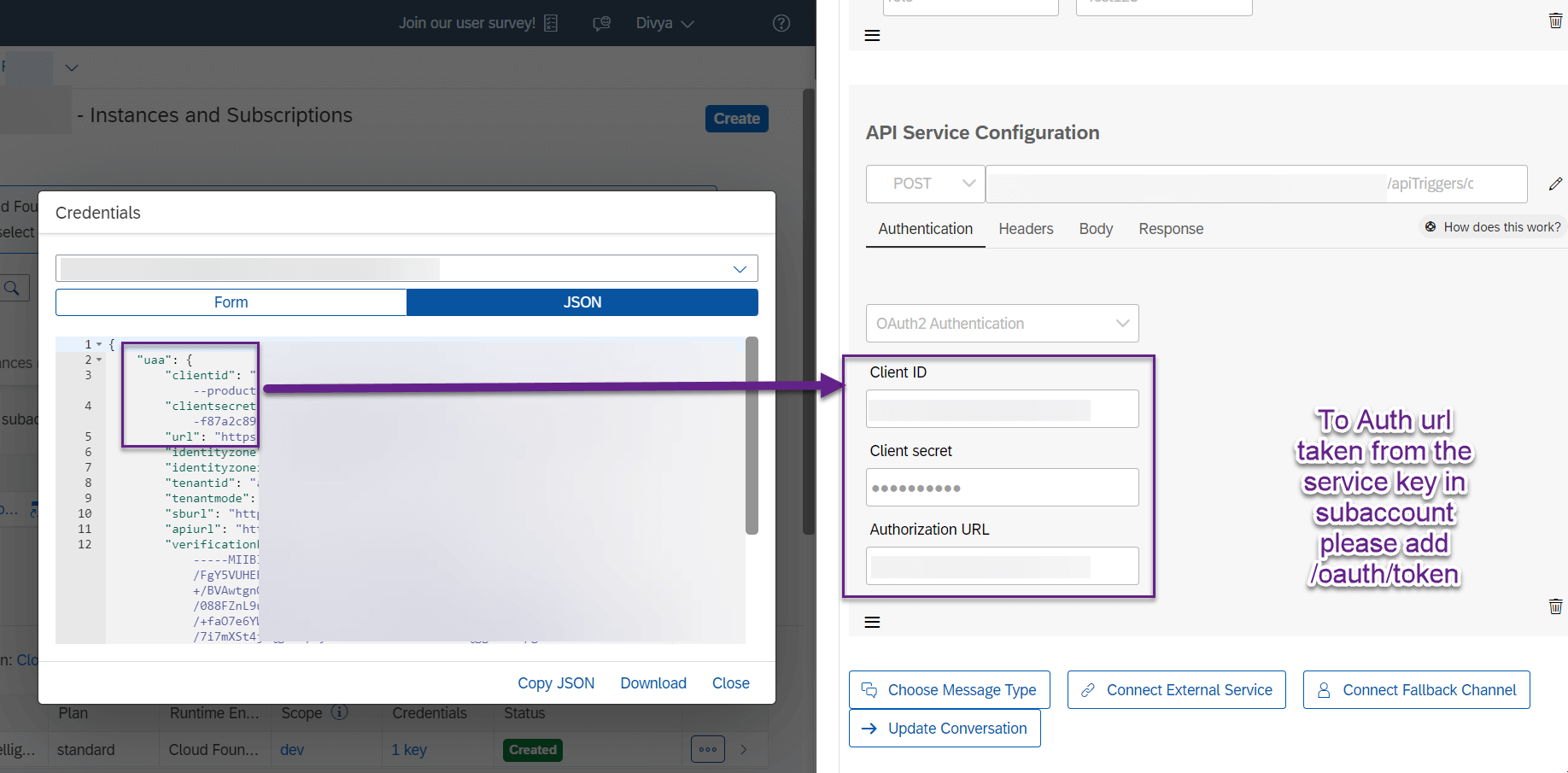Click the user survey icon next to the banner
The image size is (1568, 773).
click(550, 23)
